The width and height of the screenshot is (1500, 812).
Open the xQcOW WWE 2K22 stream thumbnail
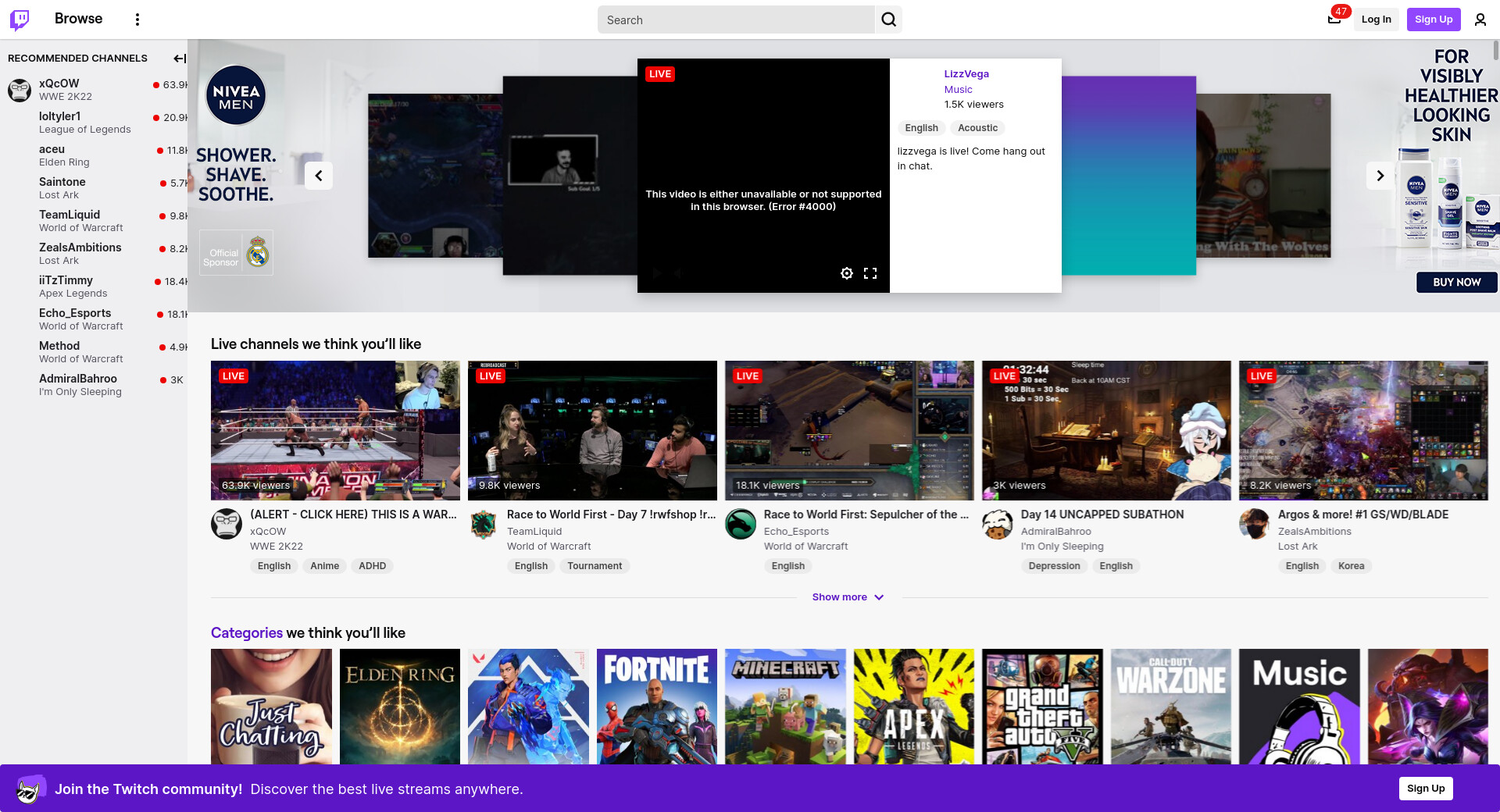click(335, 430)
